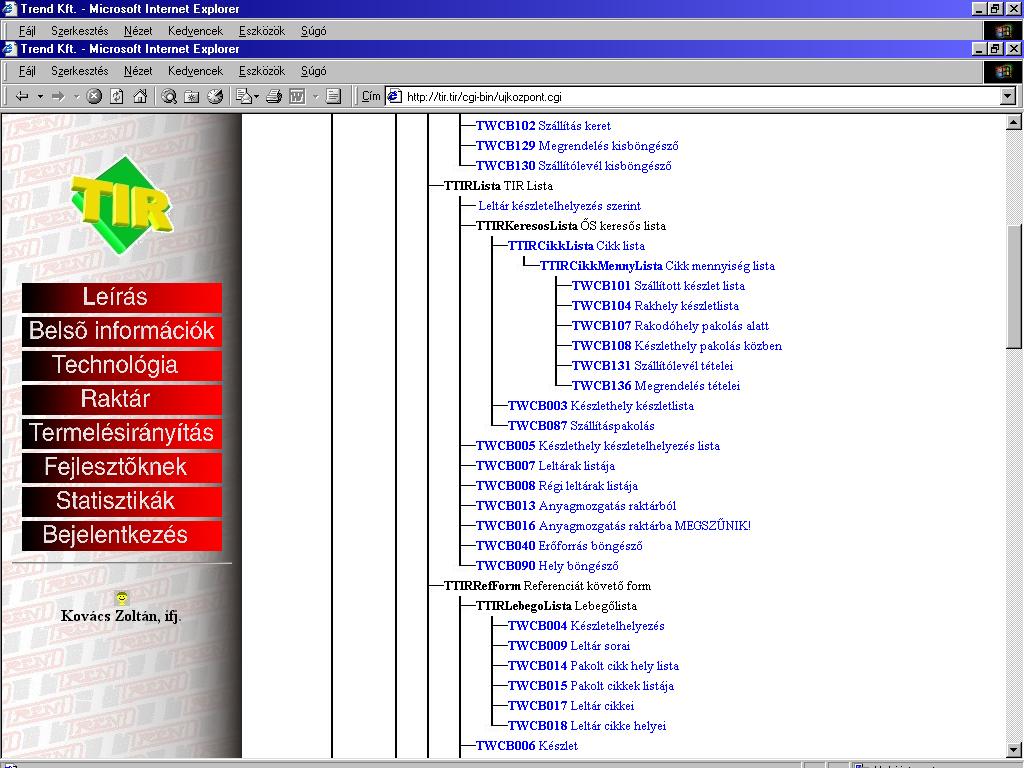This screenshot has height=768, width=1024.
Task: Click the Discuss page toolbar icon
Action: 333,97
